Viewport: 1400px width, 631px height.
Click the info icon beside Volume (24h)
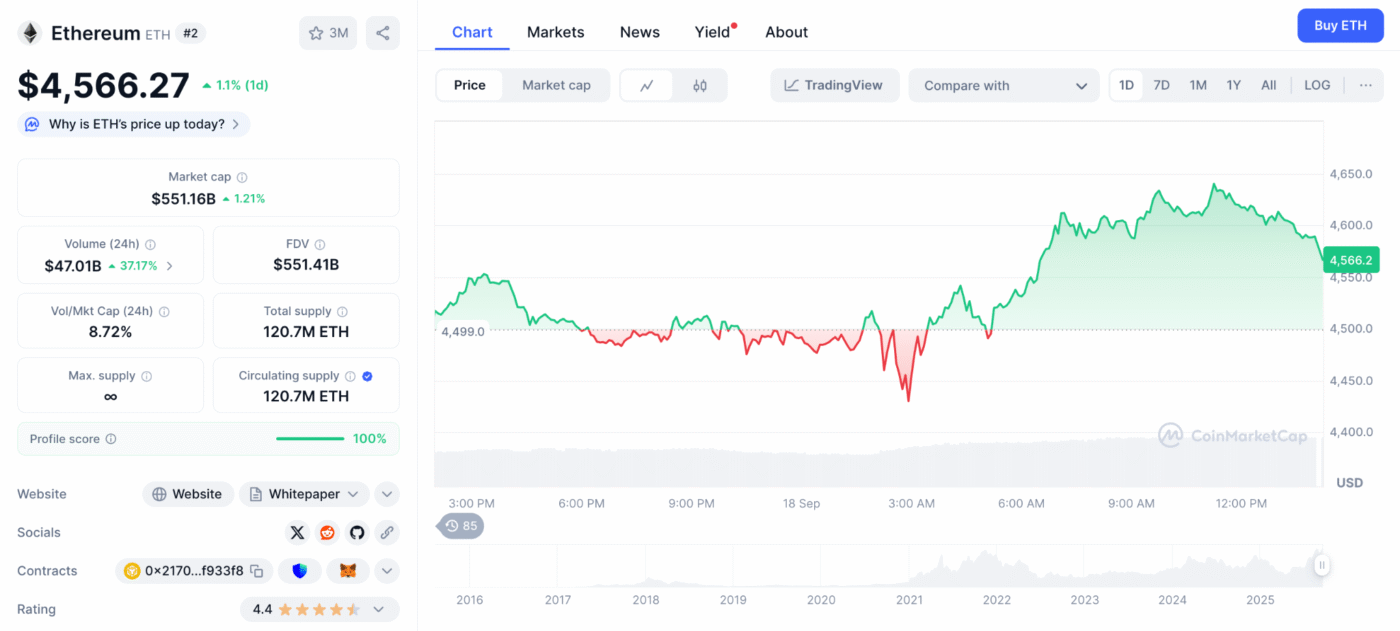150,244
